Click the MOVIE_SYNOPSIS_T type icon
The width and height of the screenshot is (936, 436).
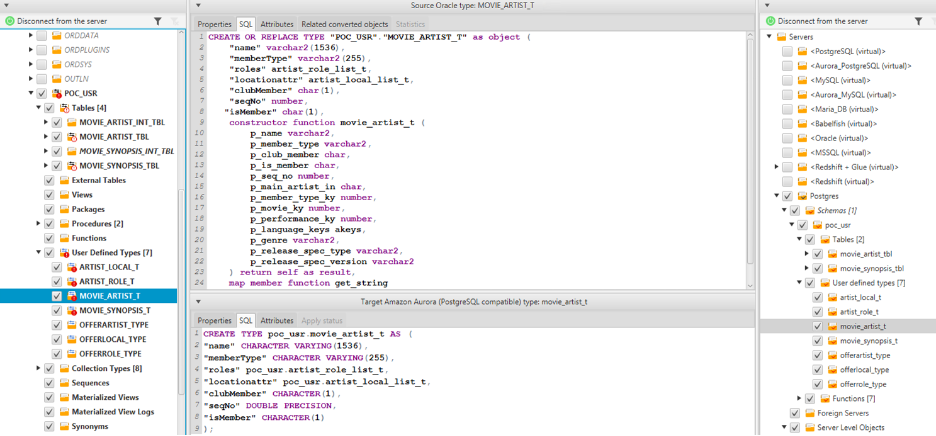coord(72,311)
